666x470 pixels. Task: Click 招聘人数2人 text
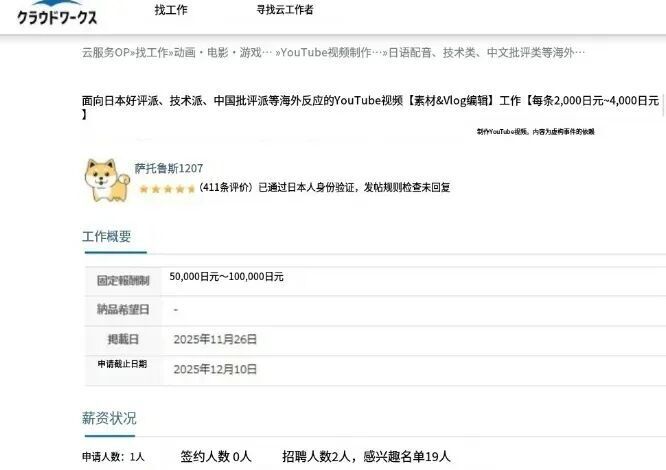coord(316,457)
